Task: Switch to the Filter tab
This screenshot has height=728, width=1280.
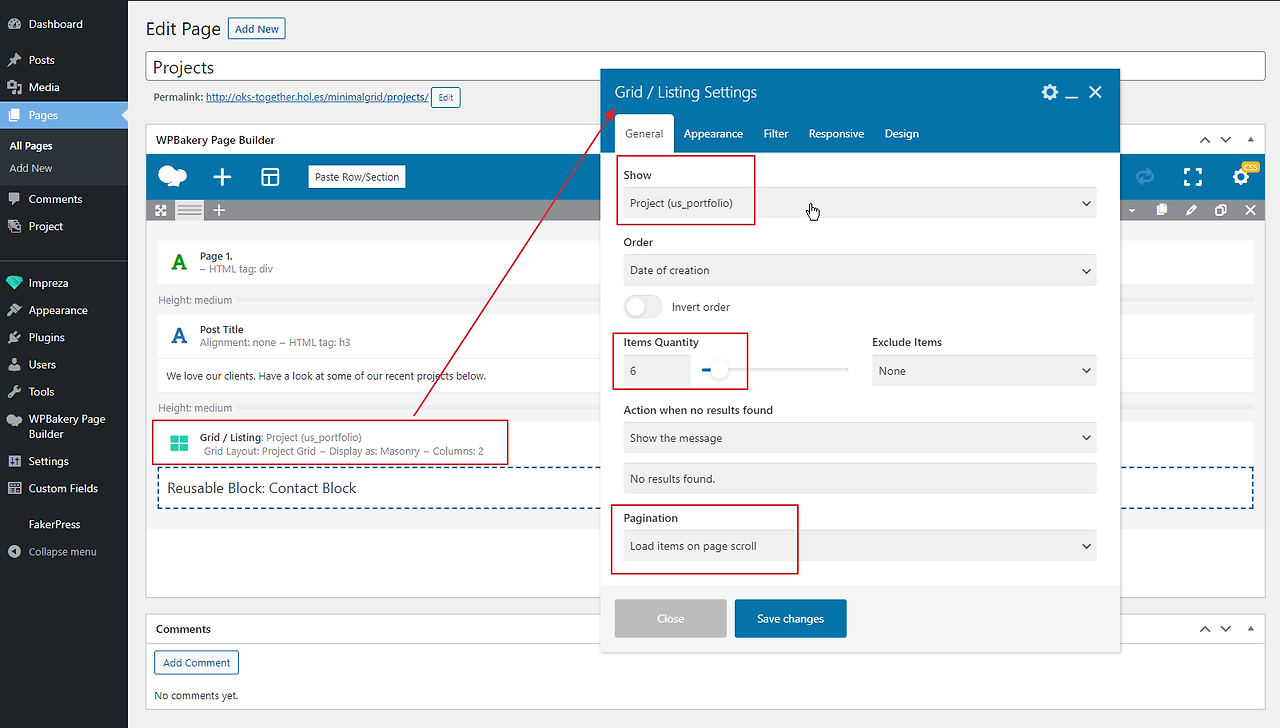Action: coord(776,134)
